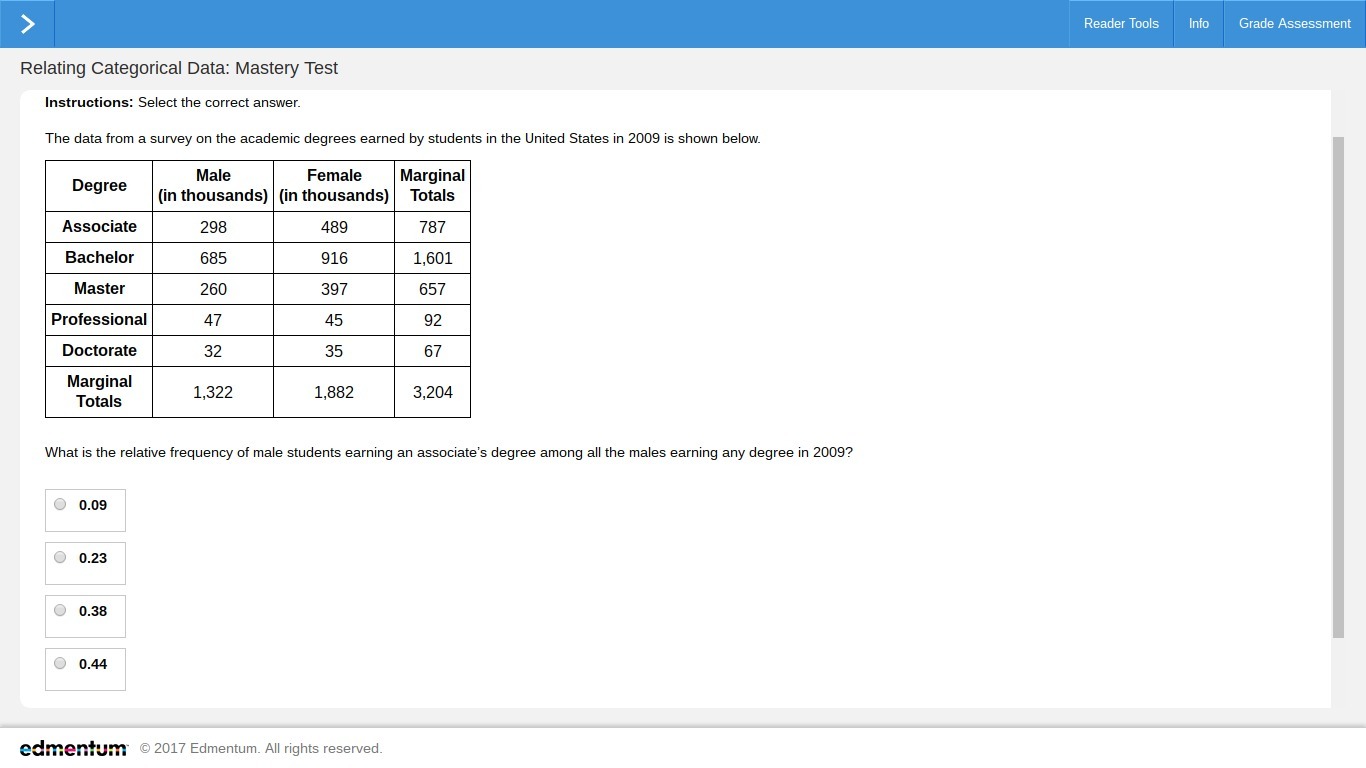Click the Bachelor marginal total 1,601
Viewport: 1366px width, 768px height.
(432, 258)
